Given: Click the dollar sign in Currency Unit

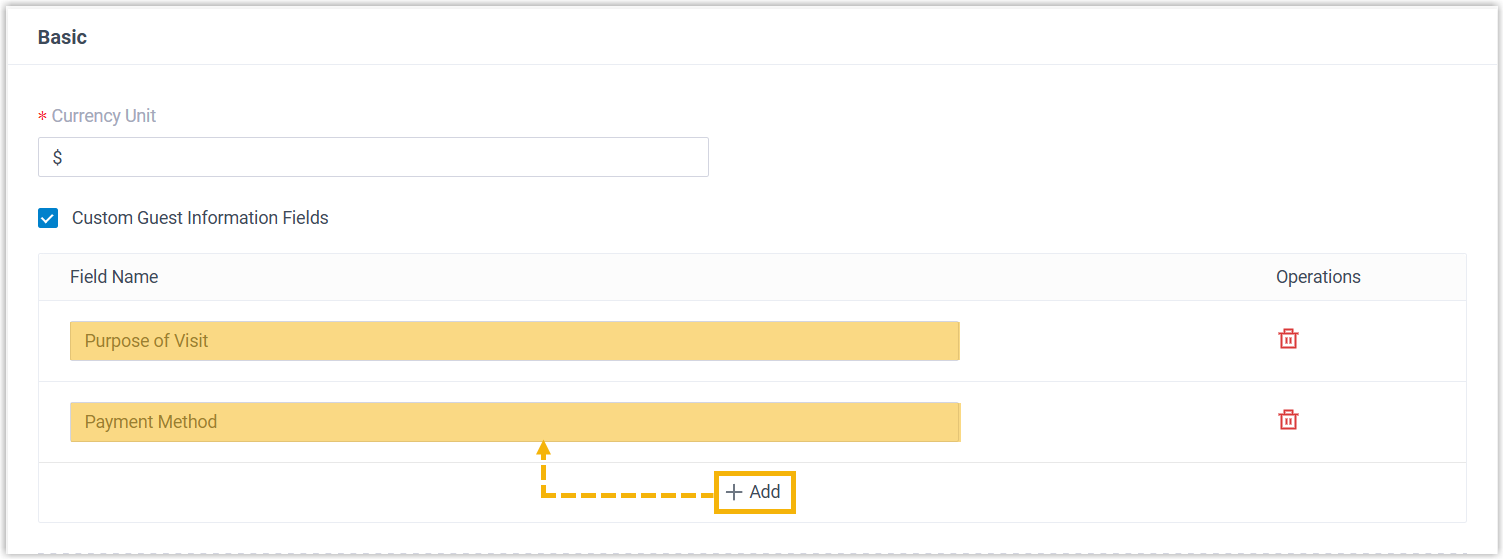Looking at the screenshot, I should tap(58, 158).
